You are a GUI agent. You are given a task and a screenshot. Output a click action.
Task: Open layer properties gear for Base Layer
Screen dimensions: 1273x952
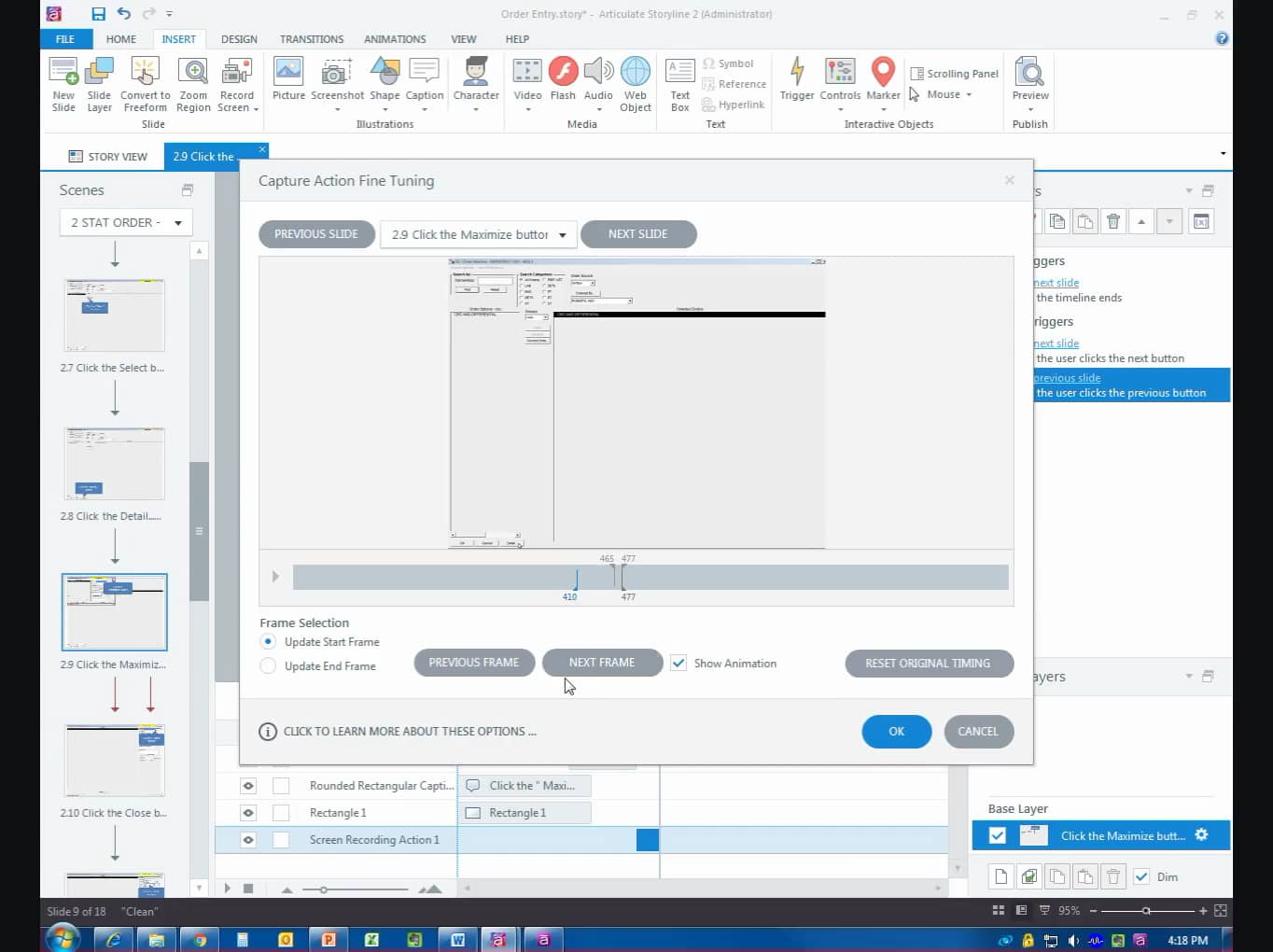click(x=1202, y=835)
